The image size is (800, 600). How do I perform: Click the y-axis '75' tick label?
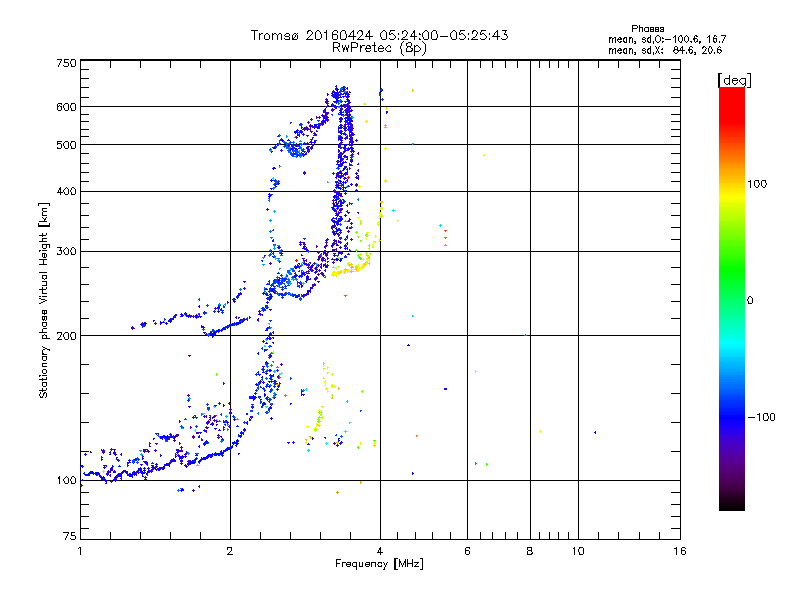coord(70,536)
